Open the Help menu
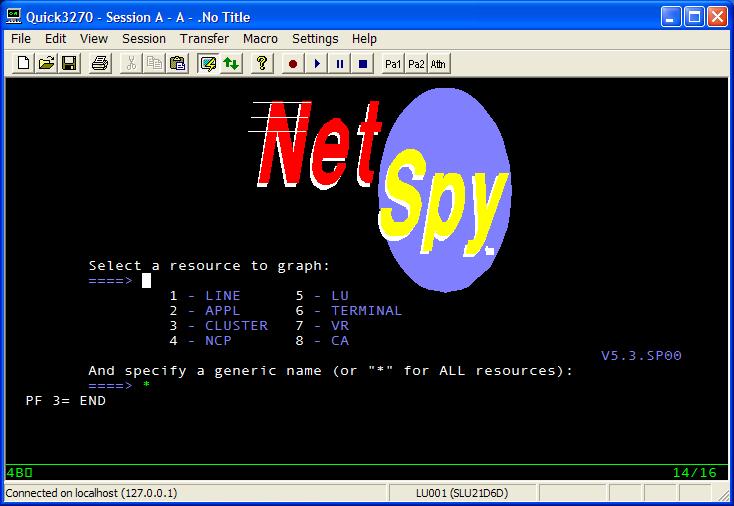This screenshot has height=506, width=734. click(364, 38)
